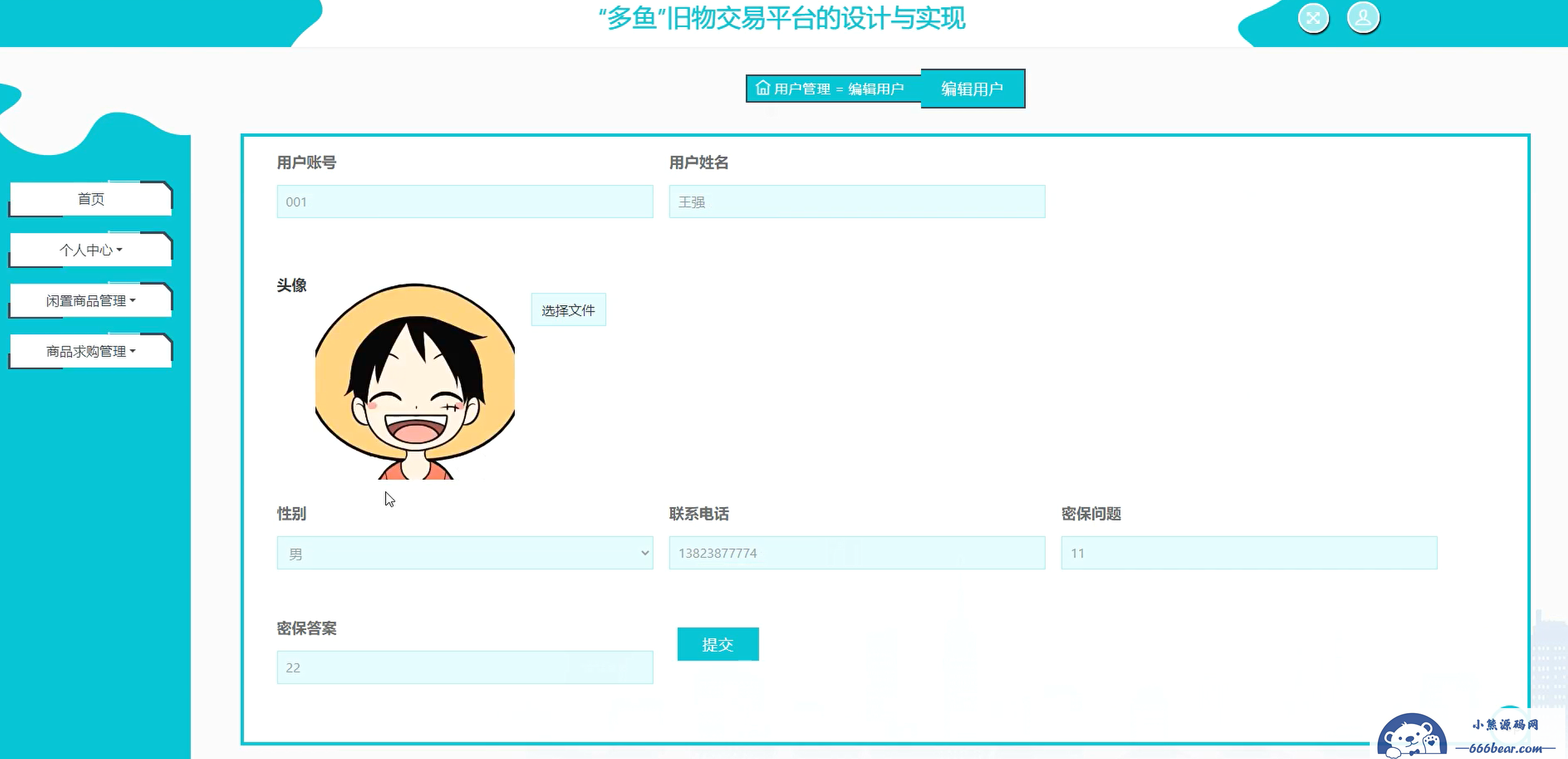Click the home icon in the breadcrumb

763,88
